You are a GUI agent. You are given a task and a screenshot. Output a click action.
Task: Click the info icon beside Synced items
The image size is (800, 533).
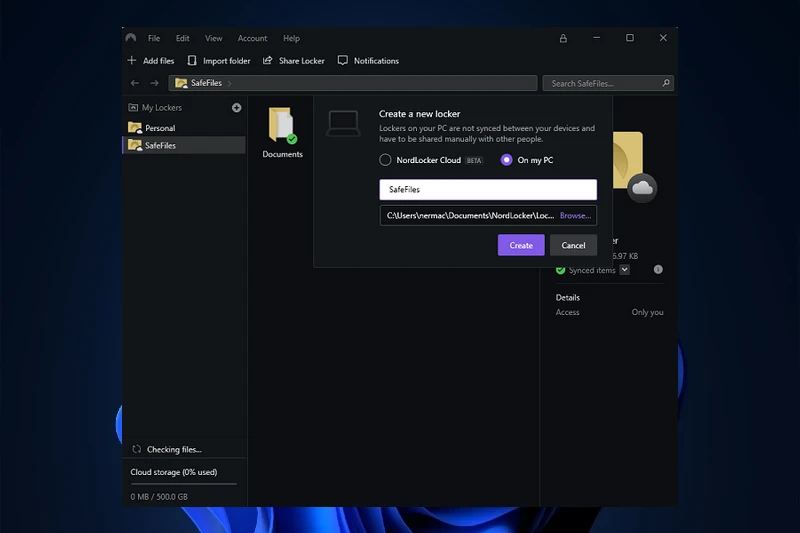click(658, 270)
